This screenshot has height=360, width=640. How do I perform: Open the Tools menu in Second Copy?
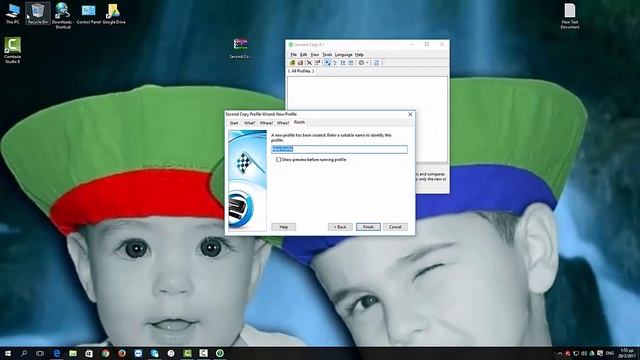coord(327,55)
